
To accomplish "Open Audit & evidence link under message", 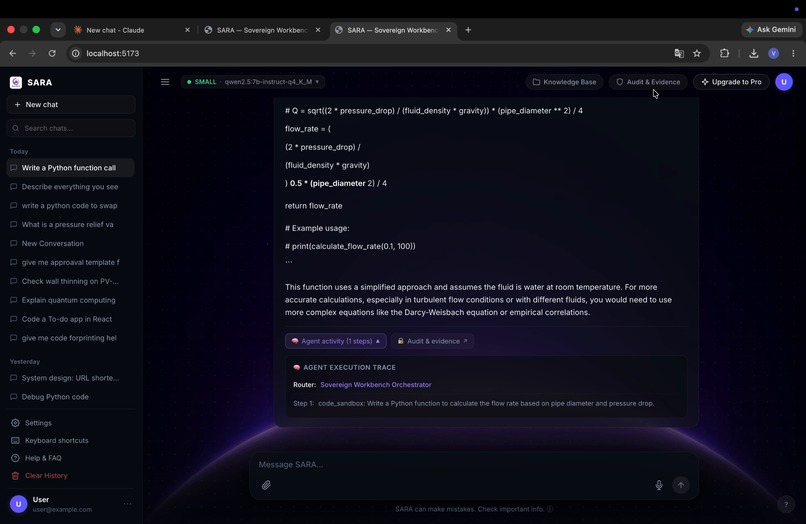I will pyautogui.click(x=432, y=341).
